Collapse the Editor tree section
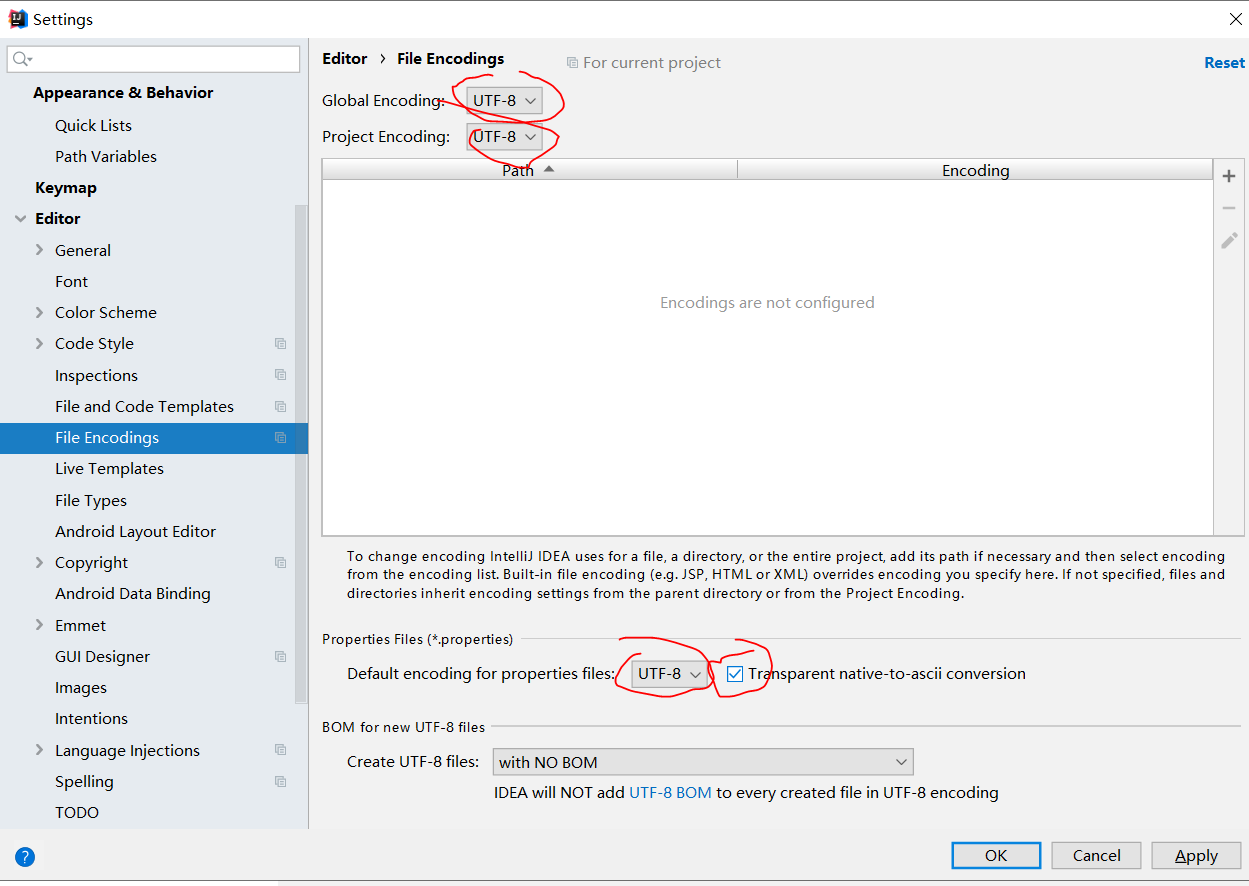1249x886 pixels. point(20,218)
